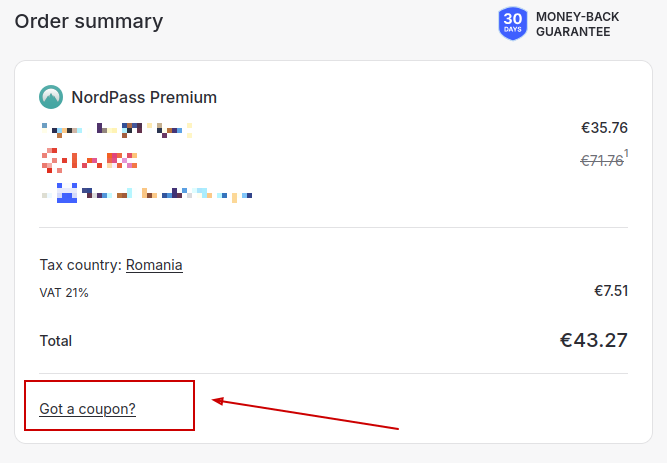The height and width of the screenshot is (463, 667).
Task: Click the Money-Back Guarantee text
Action: coord(577,24)
